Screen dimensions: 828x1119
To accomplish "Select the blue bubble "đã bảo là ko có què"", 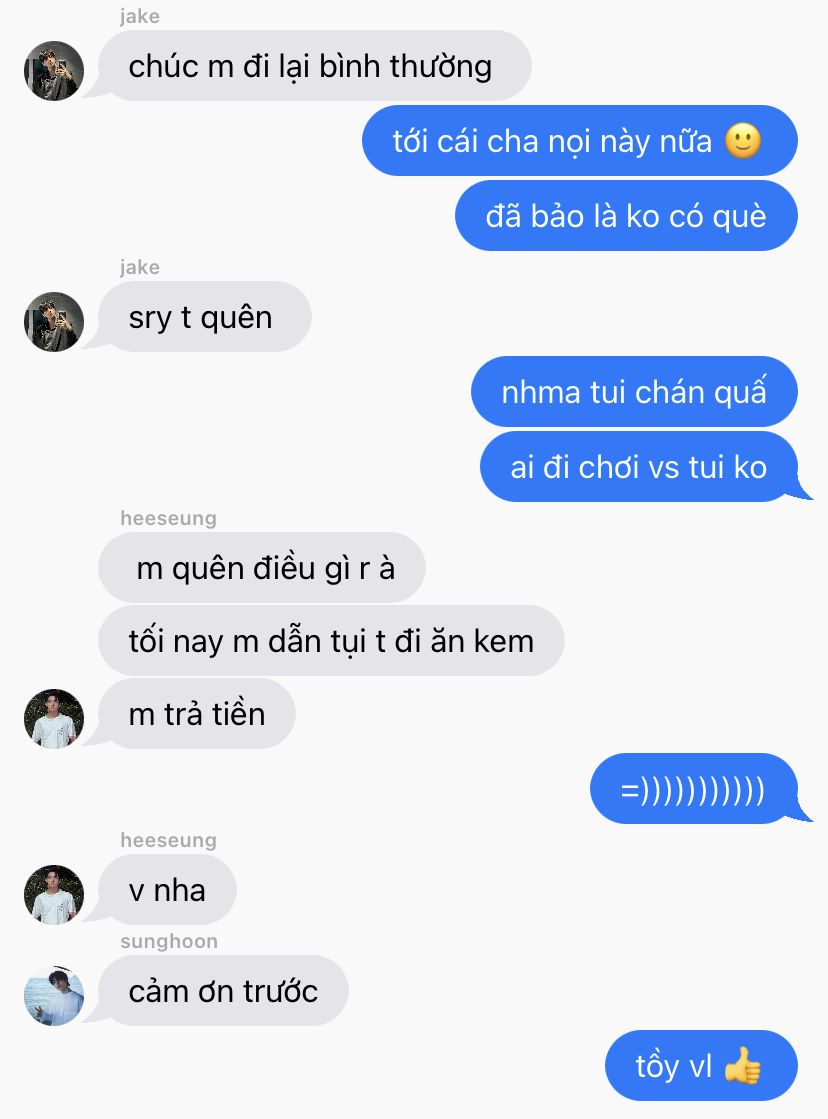I will pos(626,216).
